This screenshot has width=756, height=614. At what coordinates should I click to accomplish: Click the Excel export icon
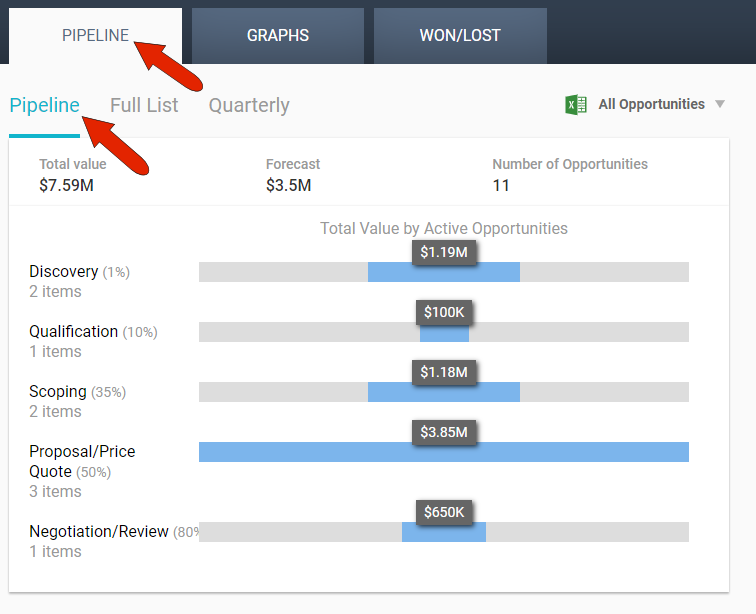click(x=576, y=105)
